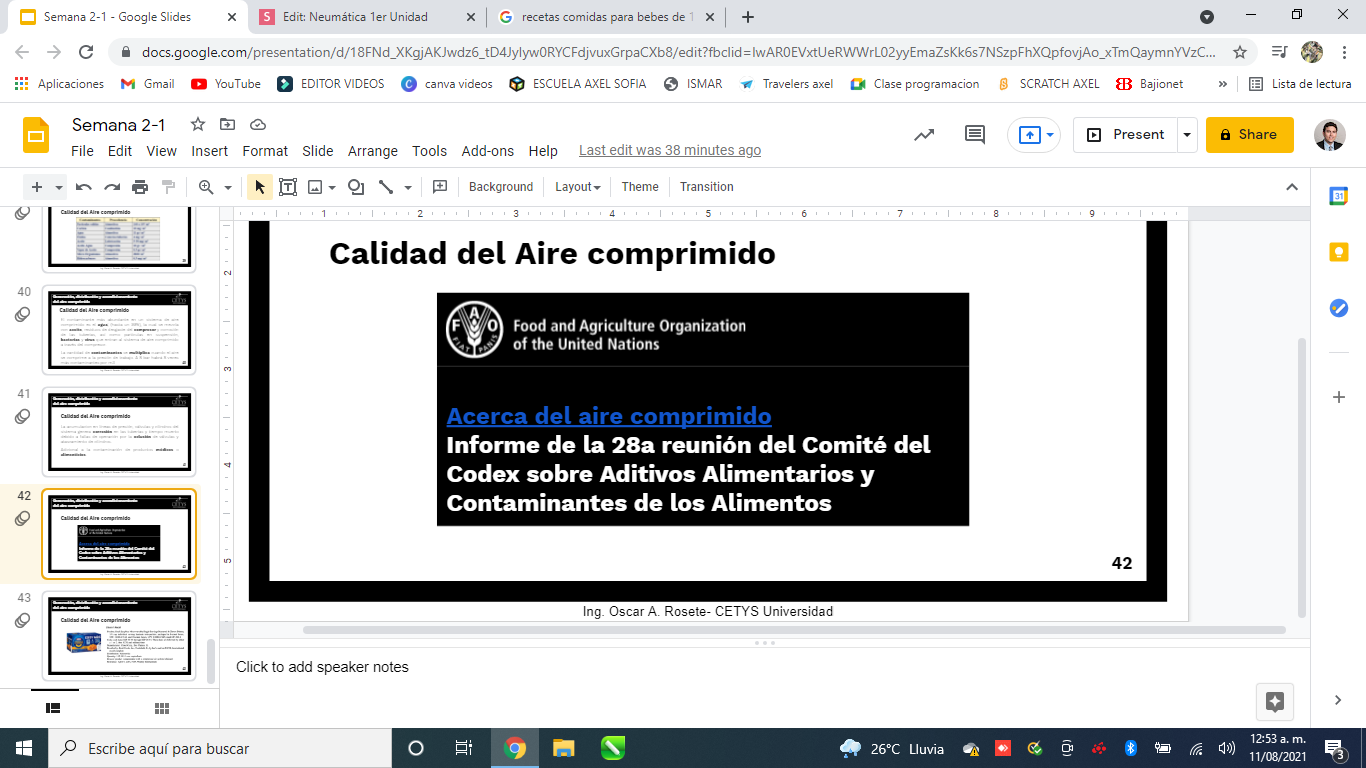Open the Transition panel button
This screenshot has height=768, width=1366.
pyautogui.click(x=707, y=187)
